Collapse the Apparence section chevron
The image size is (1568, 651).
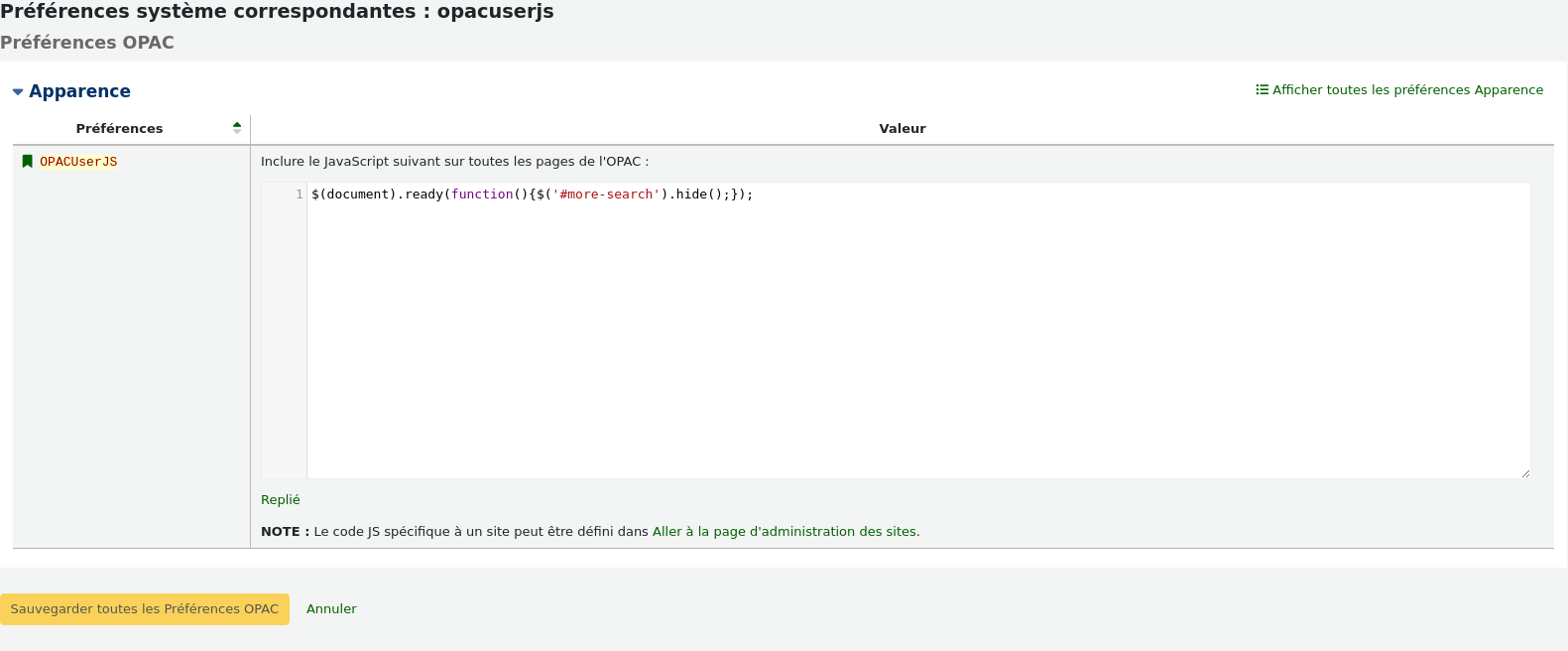(x=18, y=92)
